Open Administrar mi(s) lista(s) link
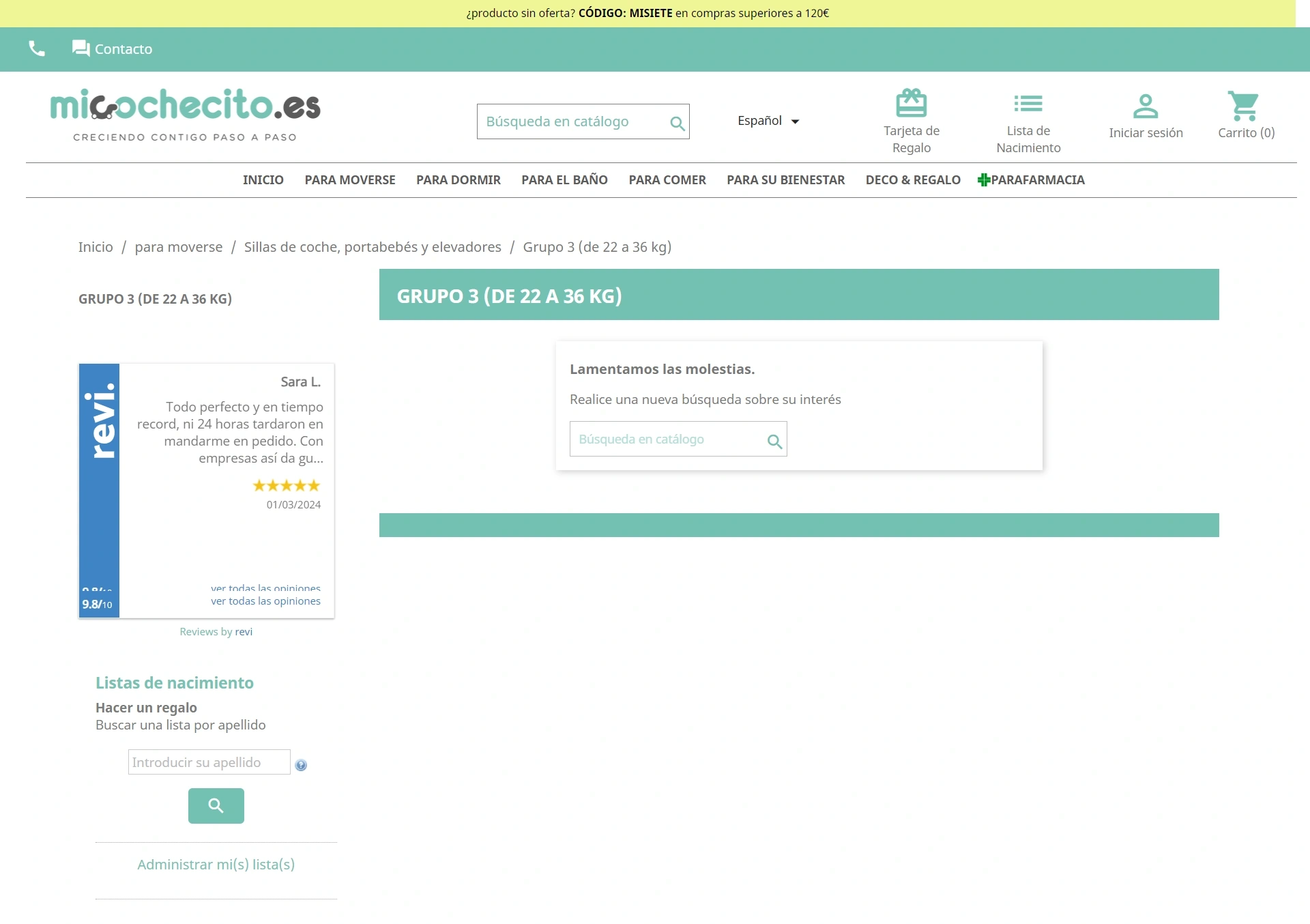 point(216,865)
